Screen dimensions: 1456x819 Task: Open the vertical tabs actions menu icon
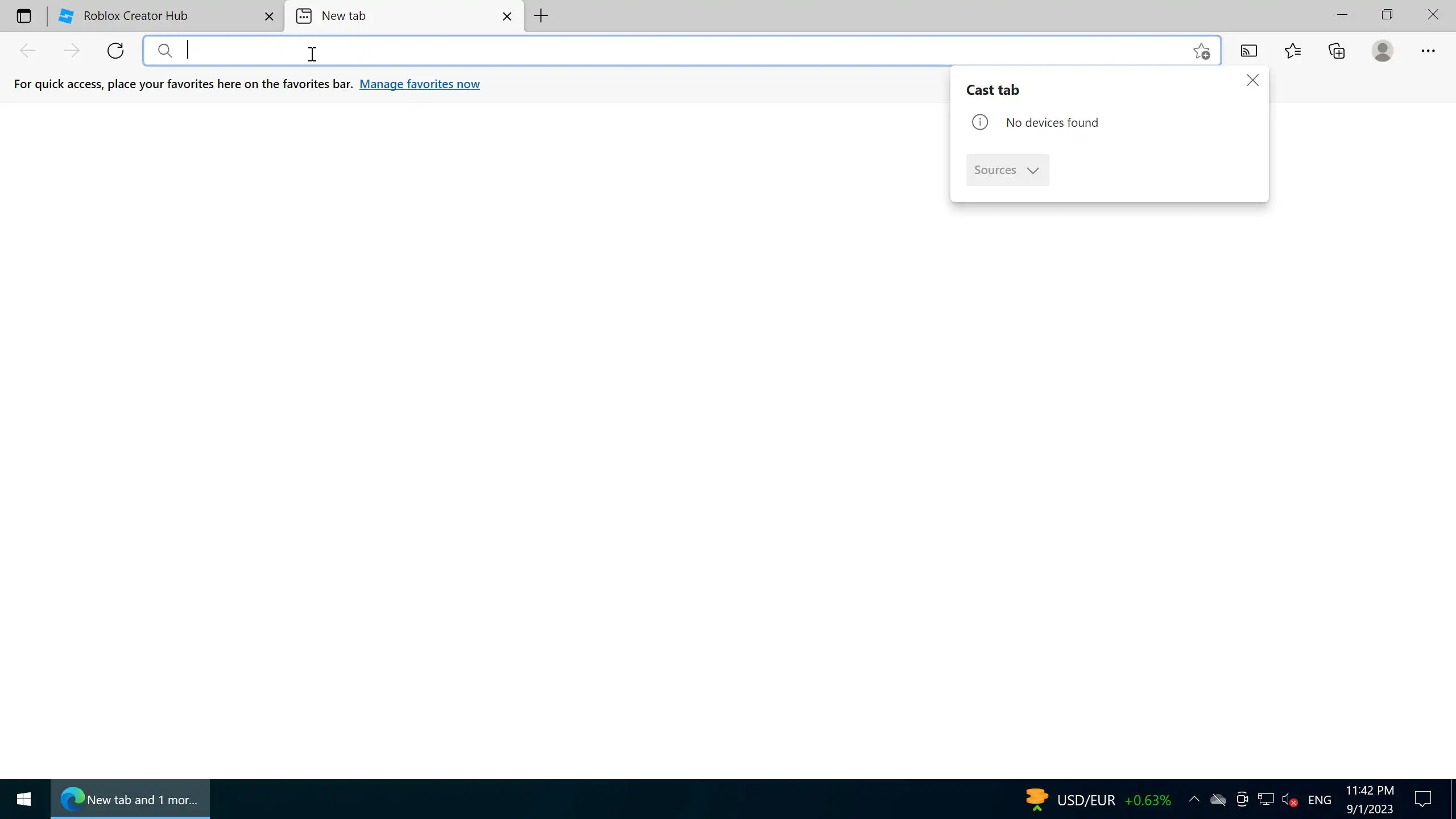click(23, 16)
